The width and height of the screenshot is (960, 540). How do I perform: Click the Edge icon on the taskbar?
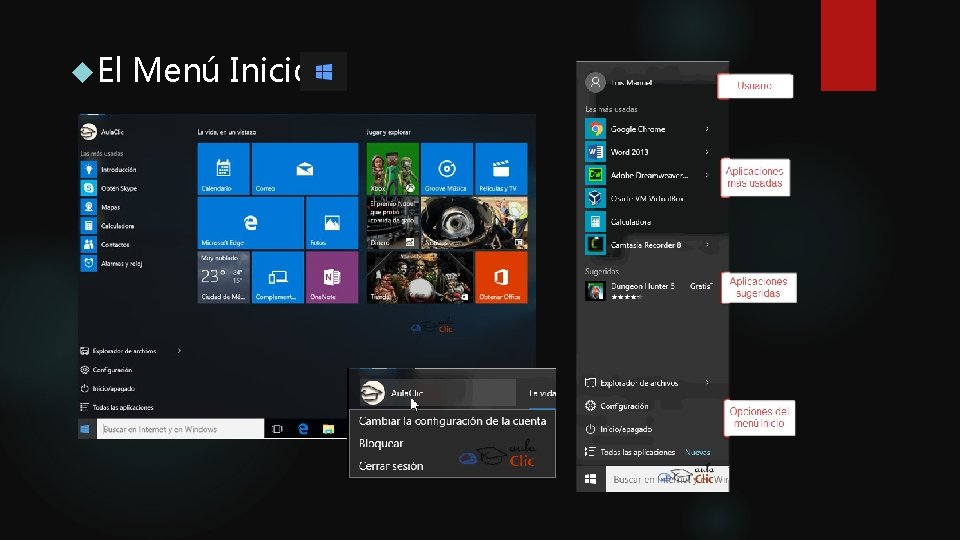coord(302,429)
